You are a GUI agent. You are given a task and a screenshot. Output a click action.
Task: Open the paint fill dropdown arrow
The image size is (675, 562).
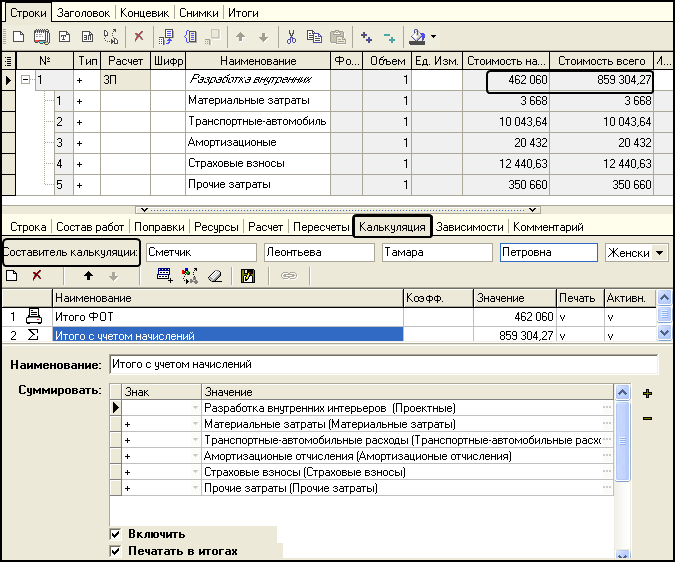(x=433, y=37)
